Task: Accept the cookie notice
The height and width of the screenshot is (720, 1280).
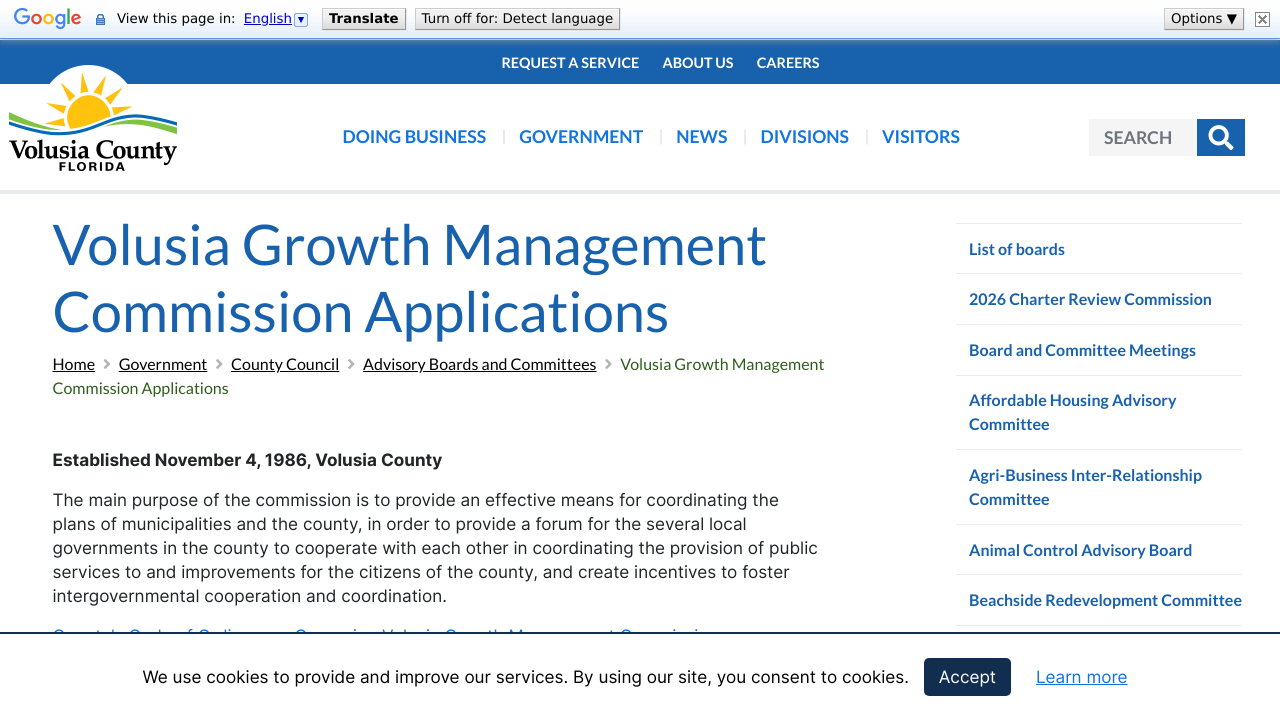Action: 966,677
